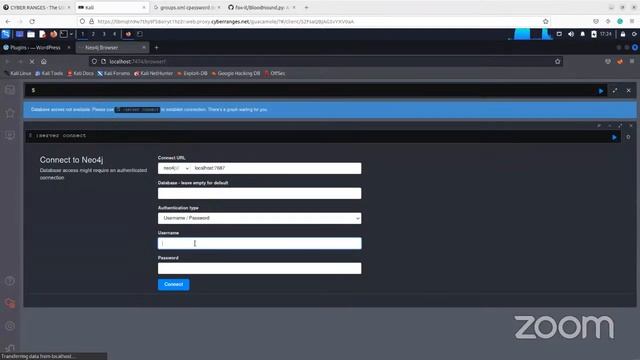Image resolution: width=640 pixels, height=360 pixels.
Task: Open the Authentication type dropdown
Action: [260, 218]
